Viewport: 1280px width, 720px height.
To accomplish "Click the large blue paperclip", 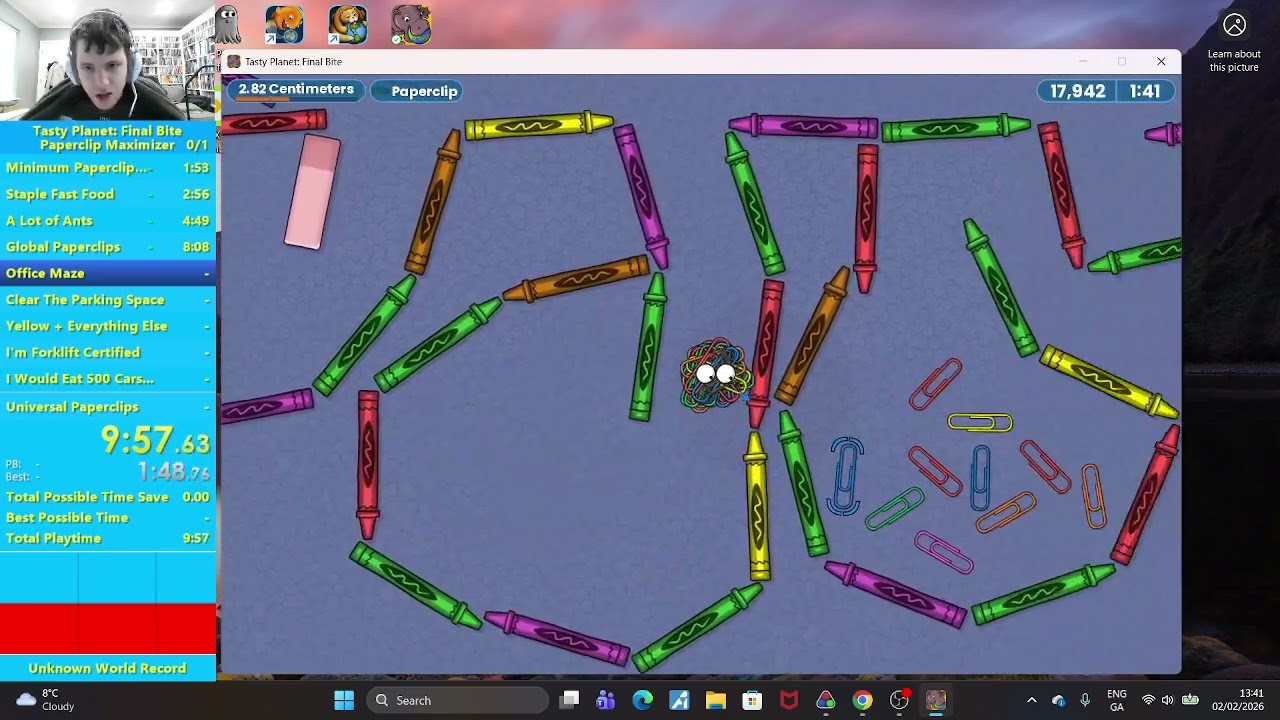I will coord(846,476).
